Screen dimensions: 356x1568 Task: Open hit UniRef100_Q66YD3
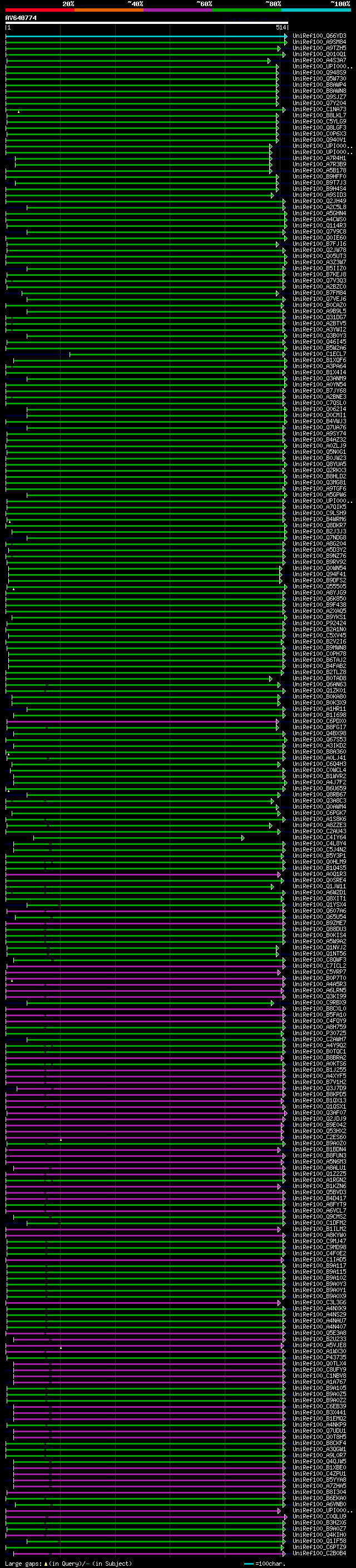click(x=319, y=36)
